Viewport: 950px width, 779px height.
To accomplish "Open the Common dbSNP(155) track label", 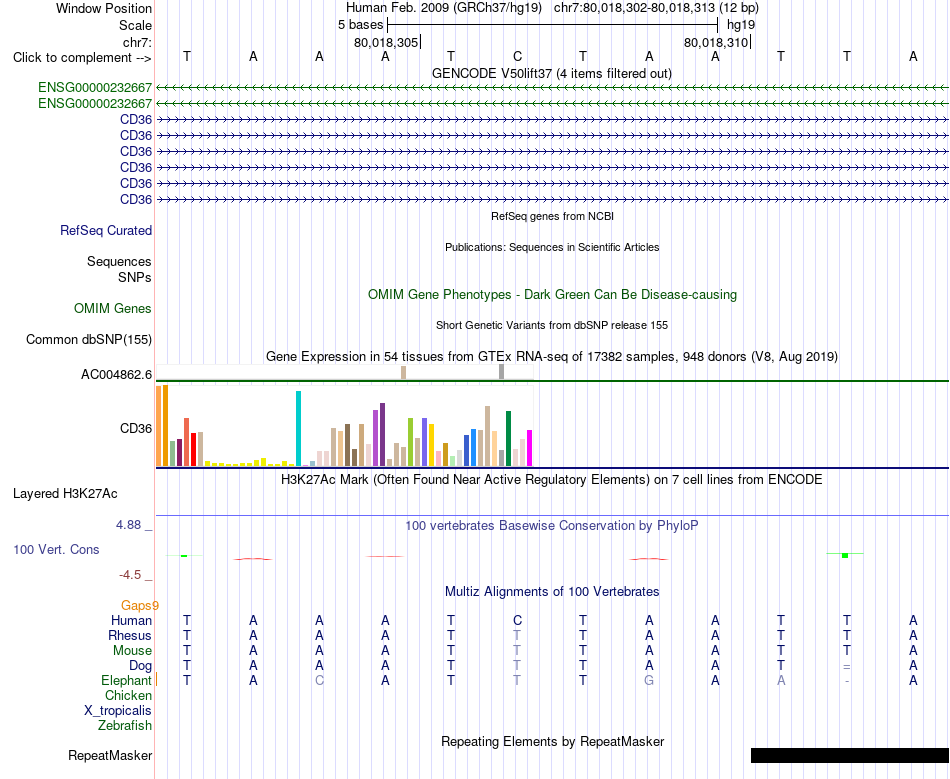I will point(89,339).
